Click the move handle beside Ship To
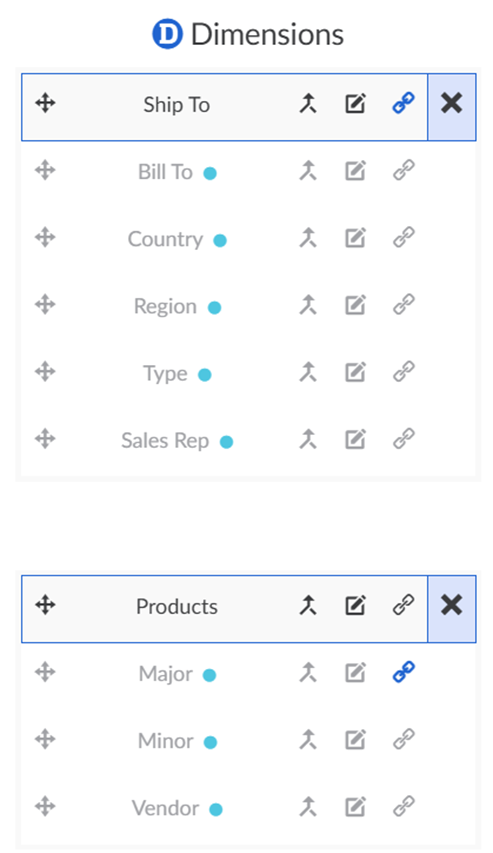This screenshot has height=853, width=493. coord(45,103)
